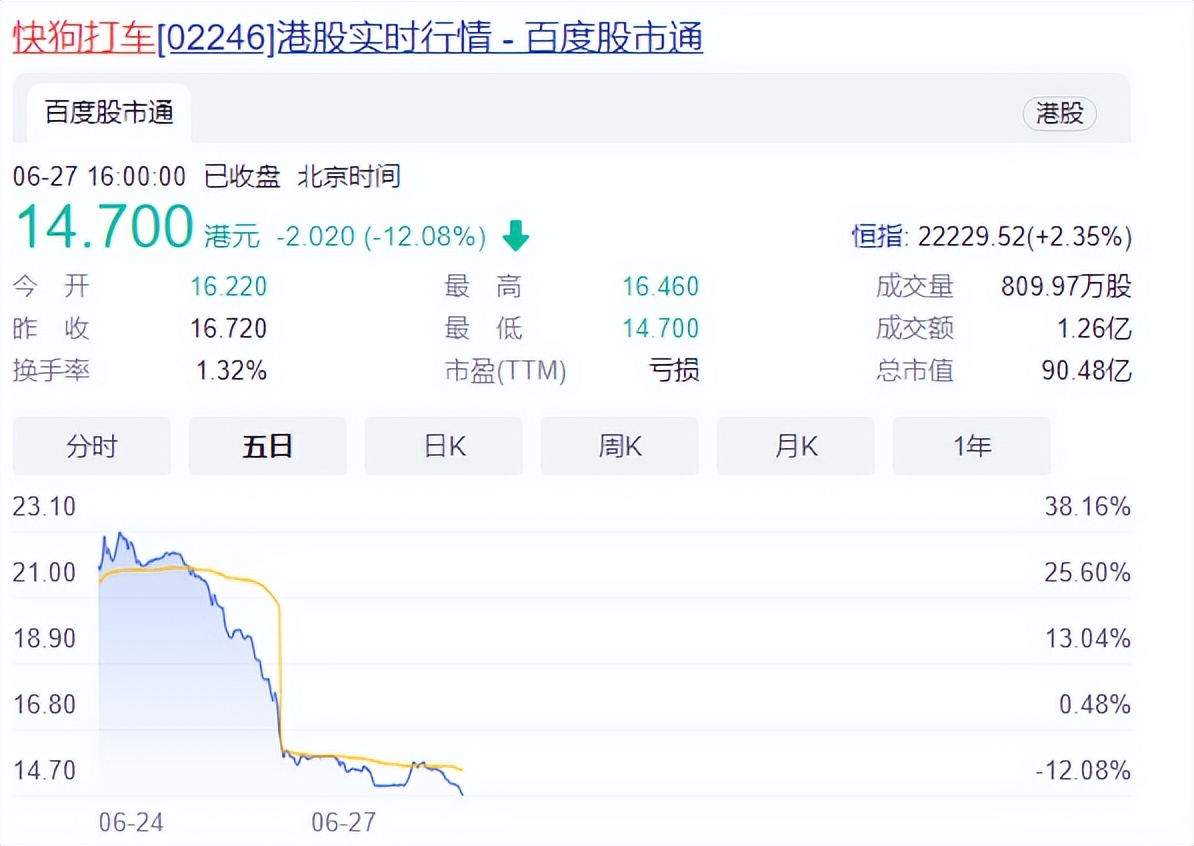Click the 06-24 date label on chart axis
1194x846 pixels.
click(131, 822)
